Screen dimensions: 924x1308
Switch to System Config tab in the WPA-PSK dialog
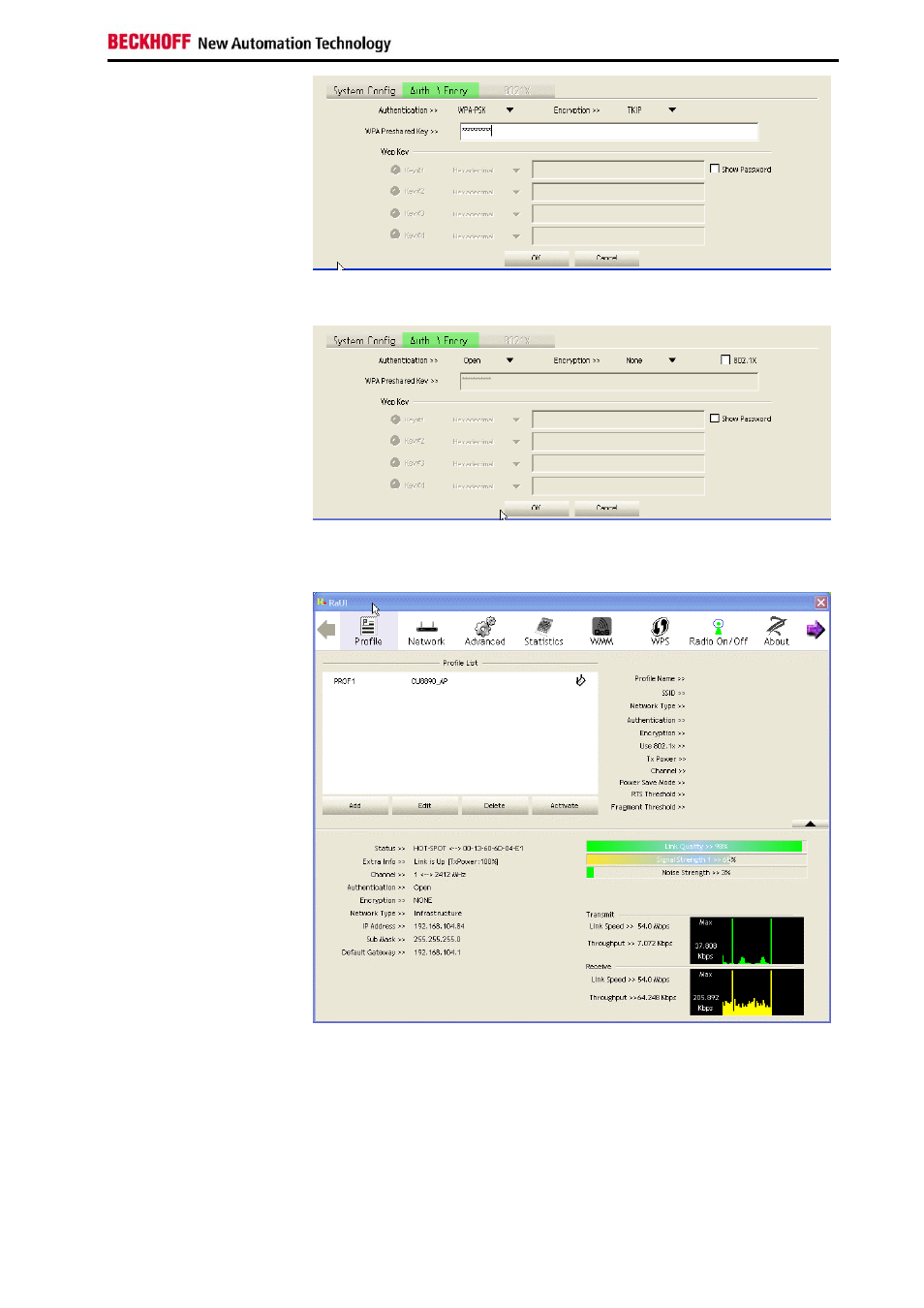tap(364, 90)
